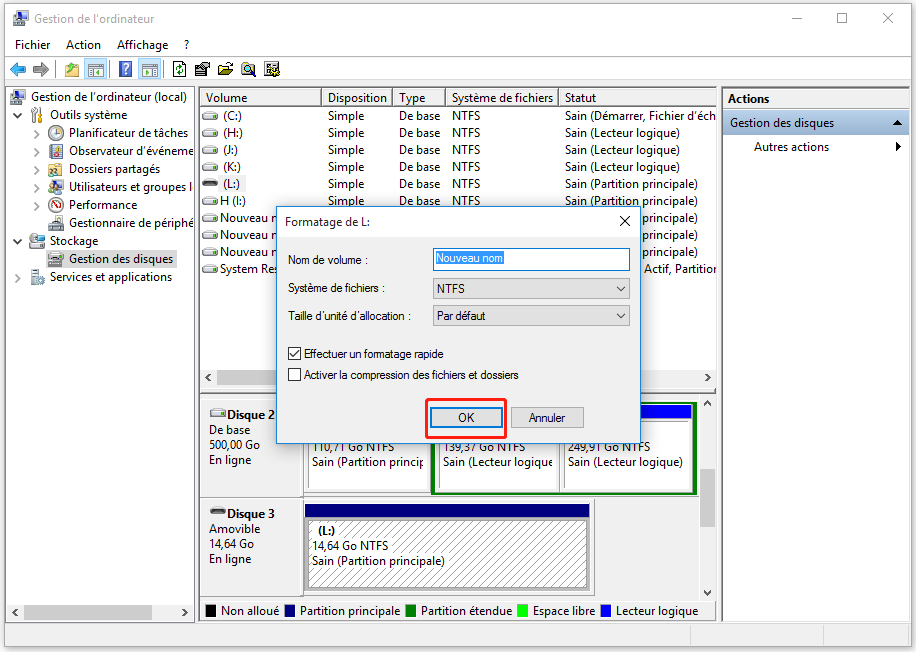Image resolution: width=916 pixels, height=652 pixels.
Task: Toggle the Action pane toolbar icon
Action: (x=150, y=70)
